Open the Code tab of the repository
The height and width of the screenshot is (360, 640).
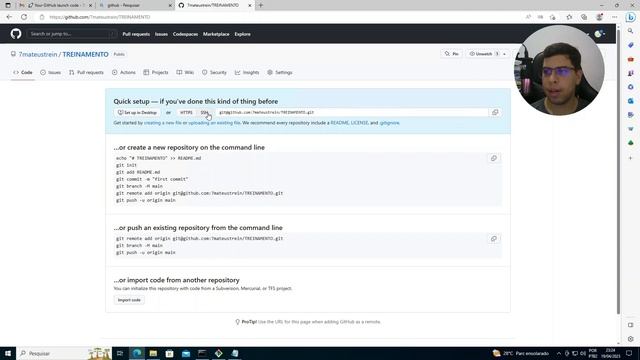[x=23, y=73]
